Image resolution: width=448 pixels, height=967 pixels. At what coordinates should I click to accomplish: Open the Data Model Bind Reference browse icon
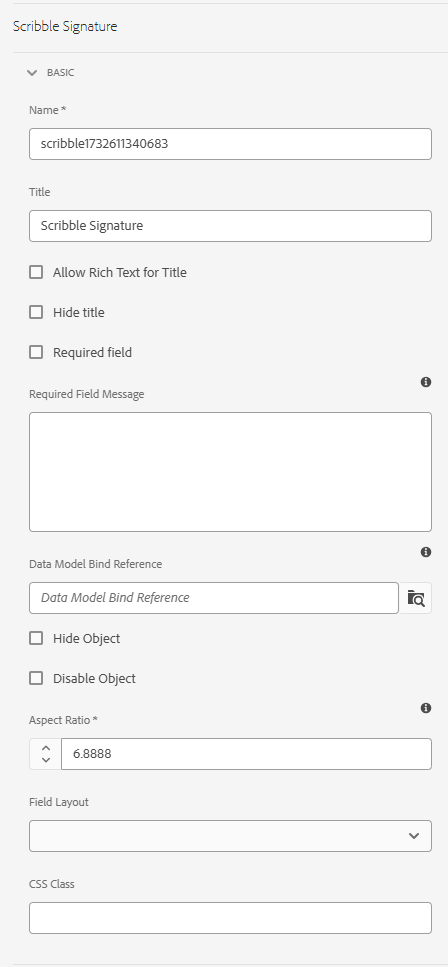click(416, 598)
